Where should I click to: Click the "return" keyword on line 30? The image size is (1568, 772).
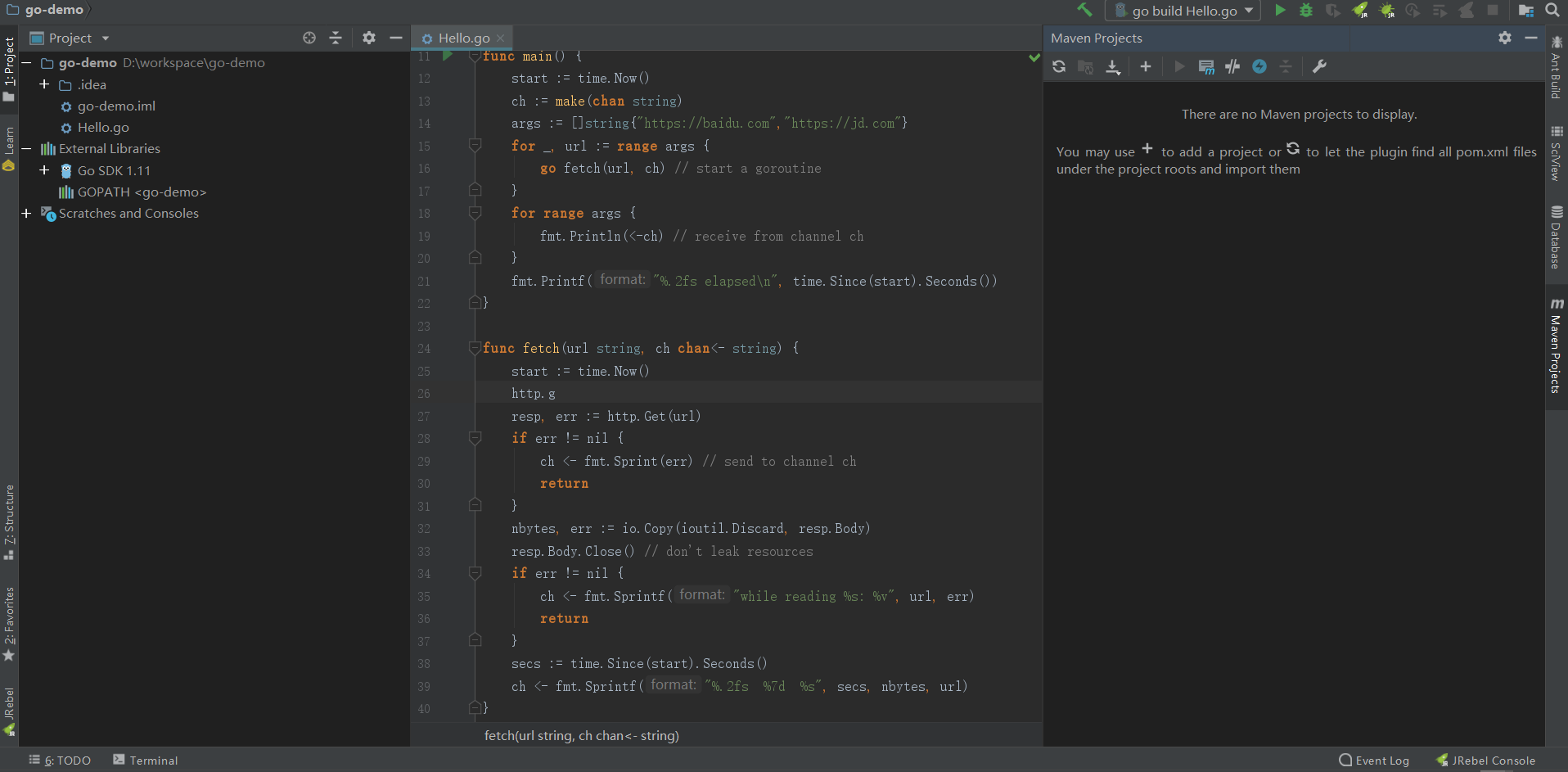[564, 484]
